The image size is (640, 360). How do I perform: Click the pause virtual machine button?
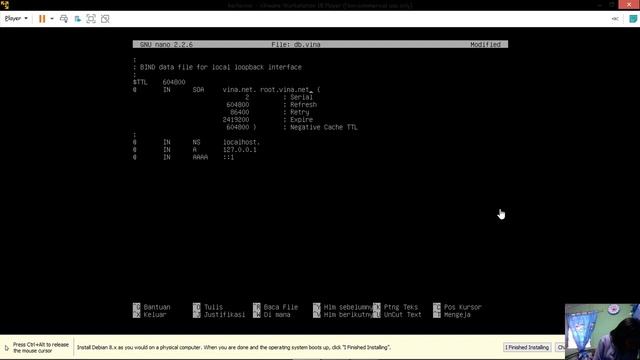click(x=42, y=19)
